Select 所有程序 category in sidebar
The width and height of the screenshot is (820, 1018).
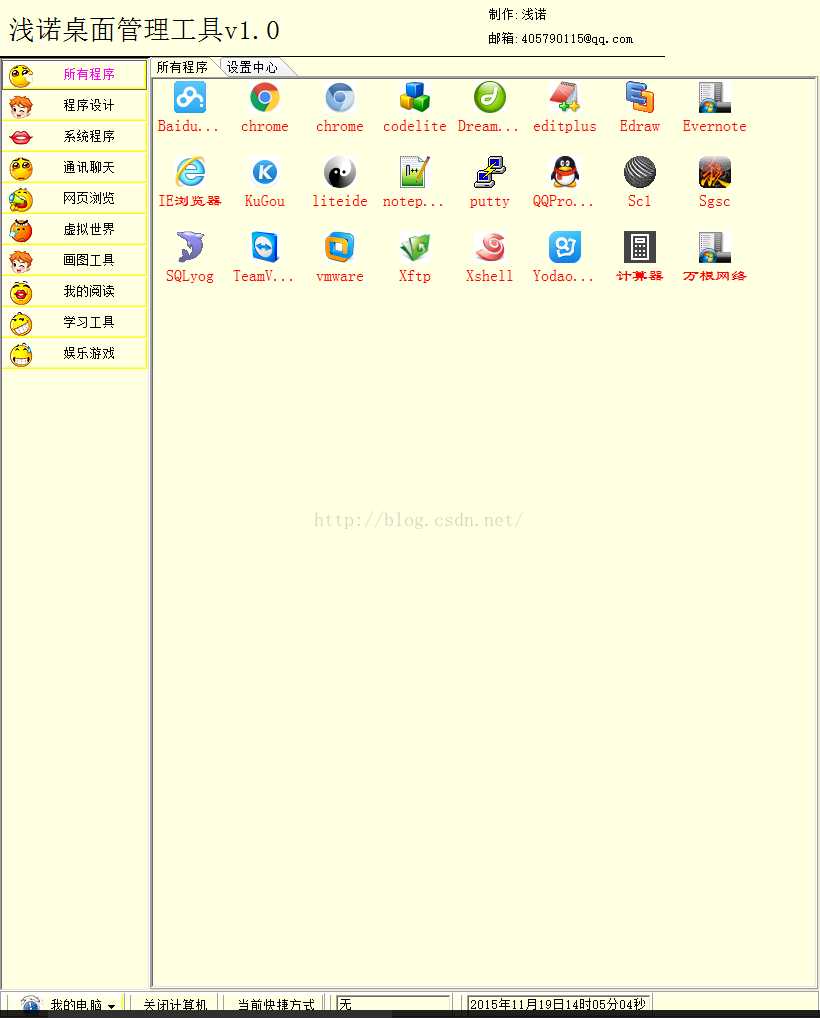74,75
